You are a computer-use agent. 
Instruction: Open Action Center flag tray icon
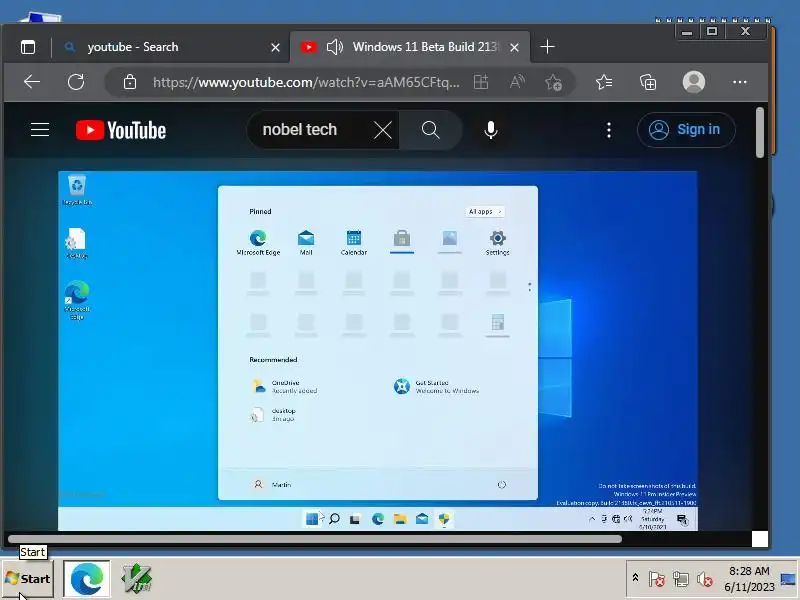(x=657, y=579)
